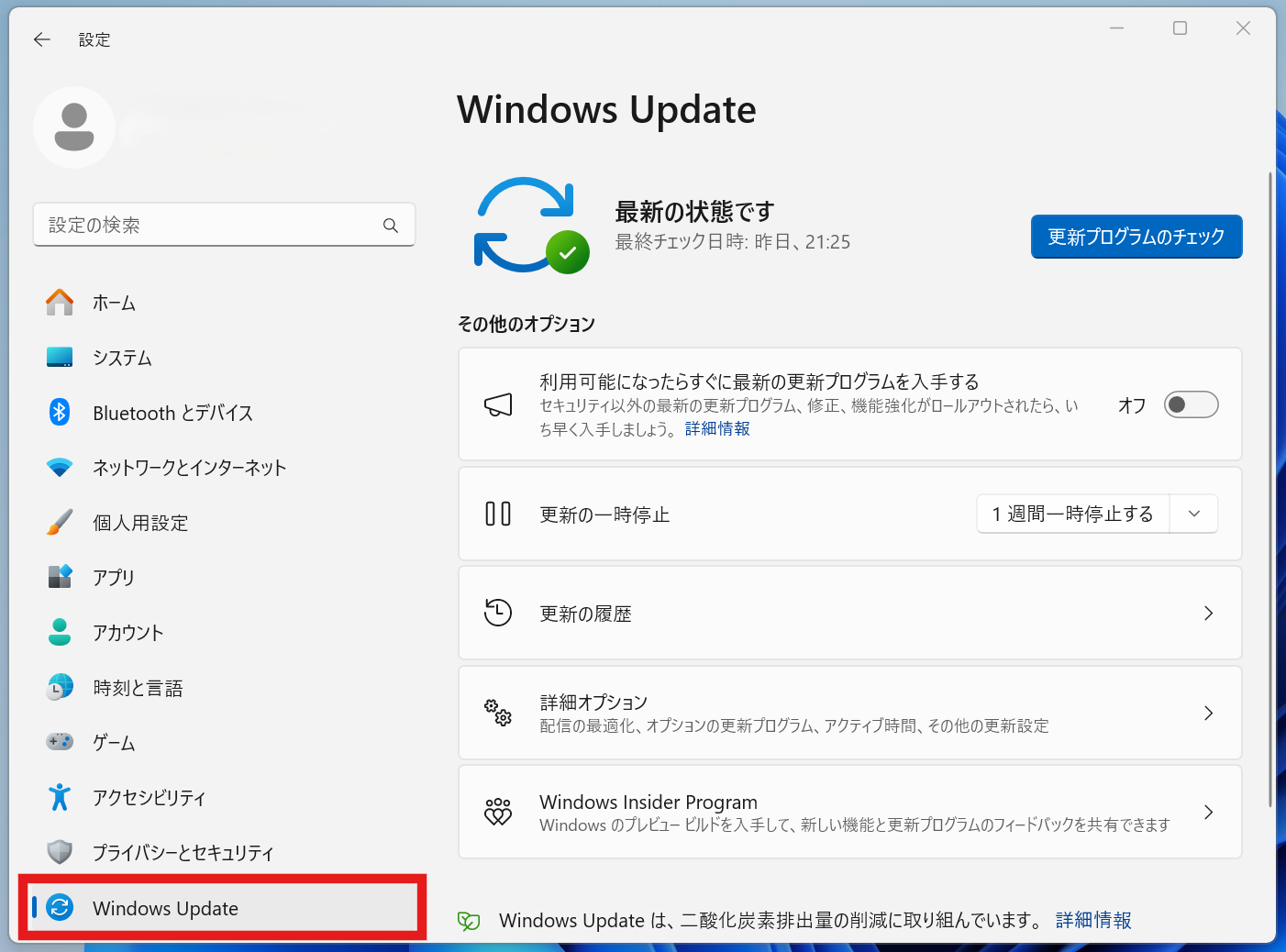The image size is (1286, 952).
Task: Click 最新の状態です status text
Action: (694, 212)
